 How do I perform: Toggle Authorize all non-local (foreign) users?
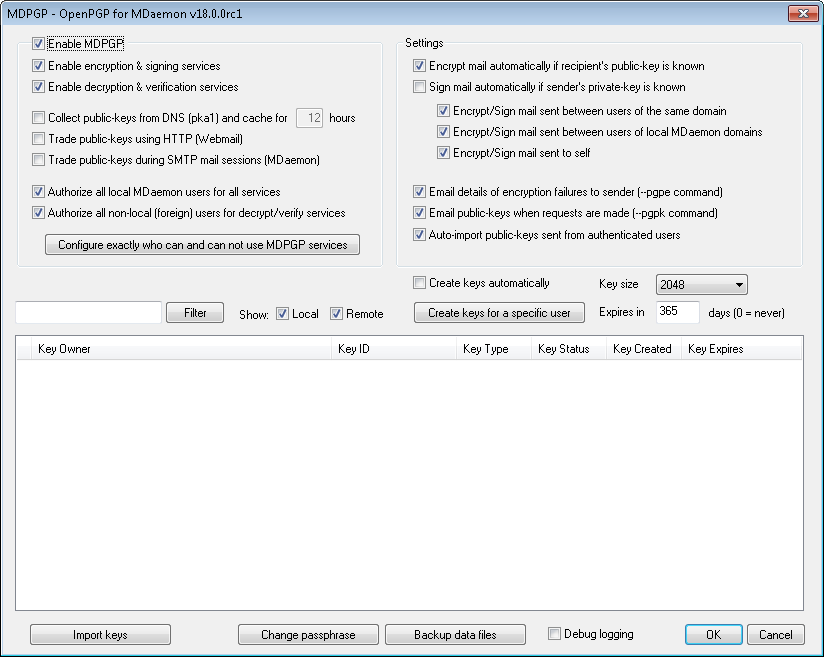tap(38, 213)
